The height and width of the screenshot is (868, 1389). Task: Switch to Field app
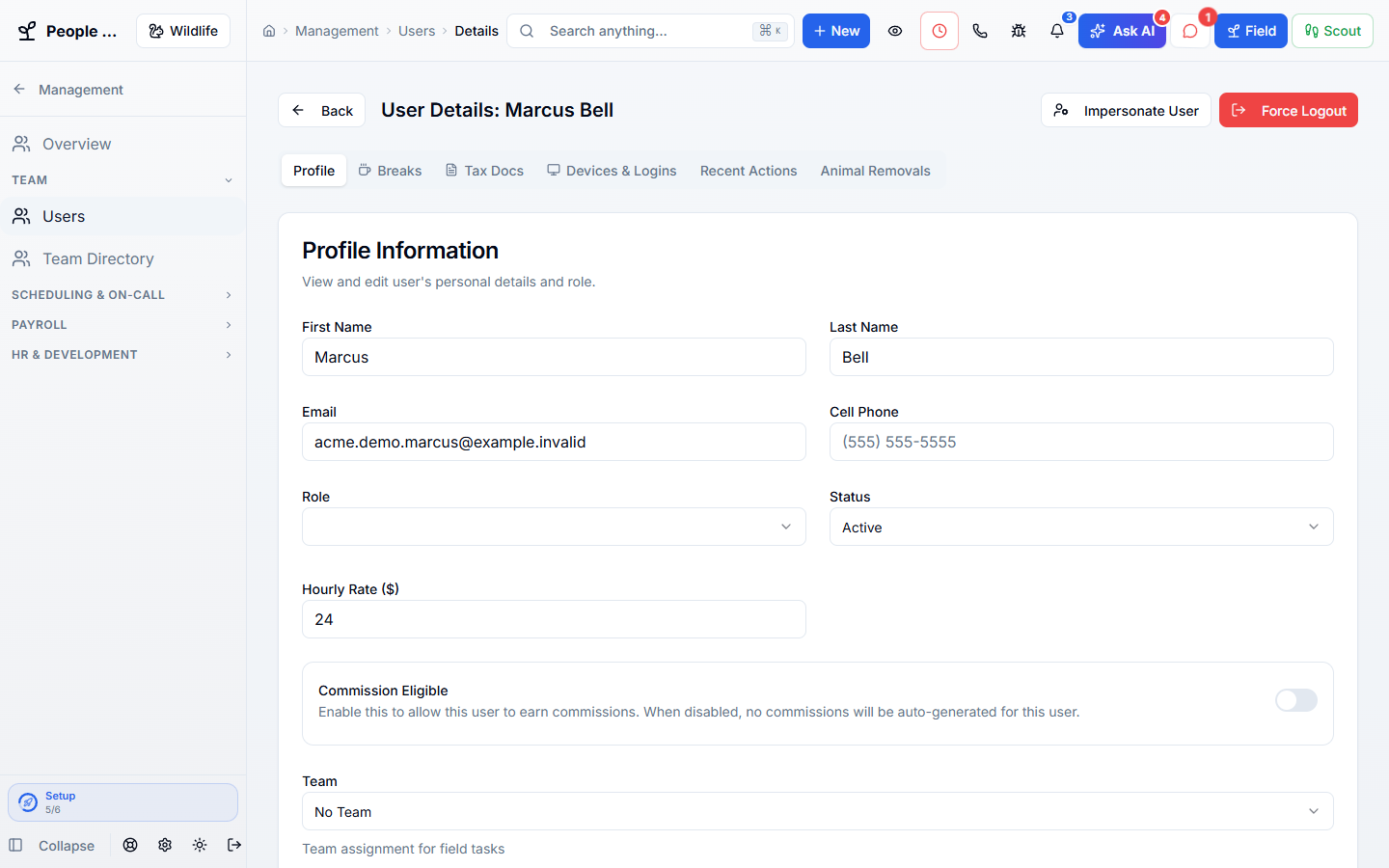tap(1250, 31)
